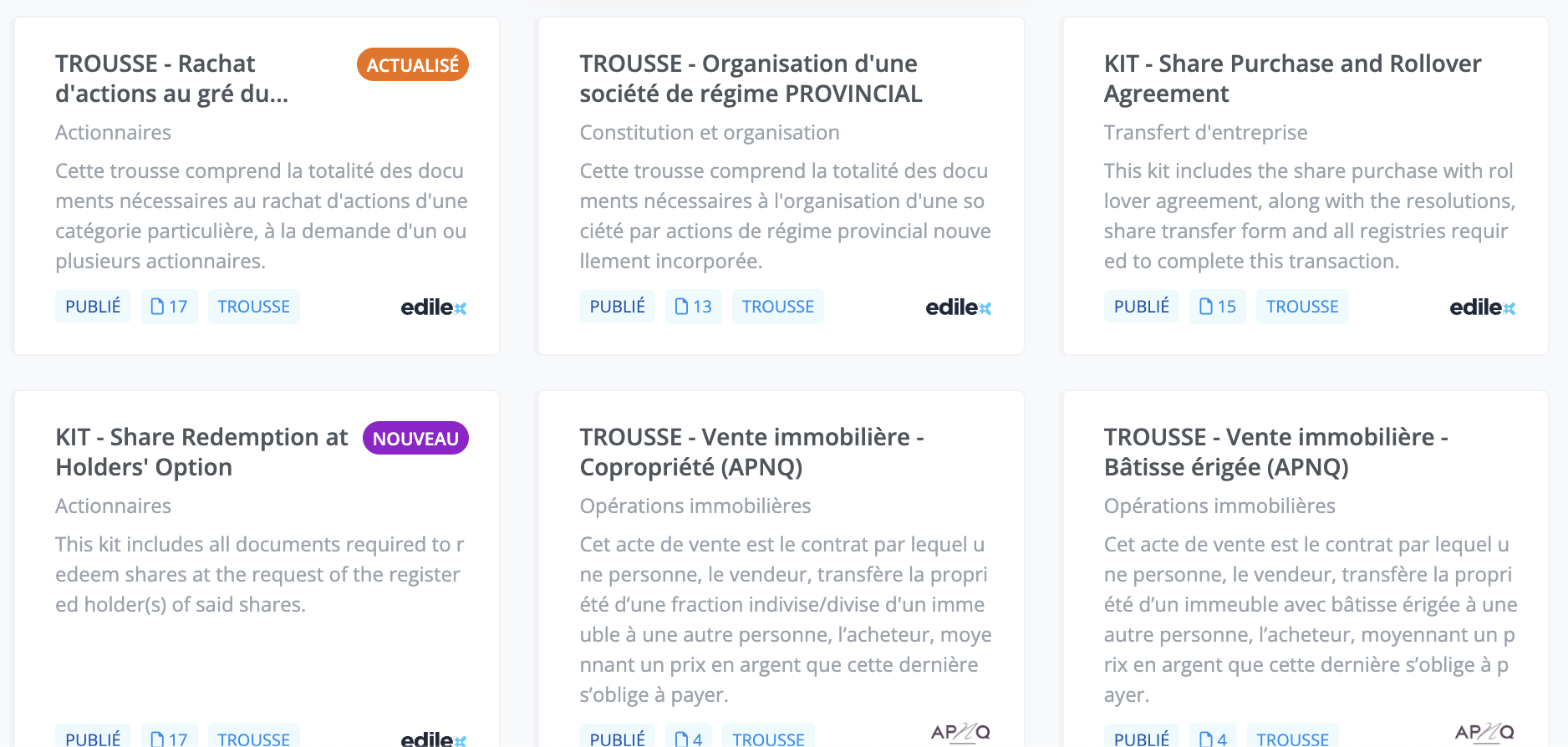Click the ACTUALISÉ orange badge
1568x747 pixels.
[x=413, y=65]
